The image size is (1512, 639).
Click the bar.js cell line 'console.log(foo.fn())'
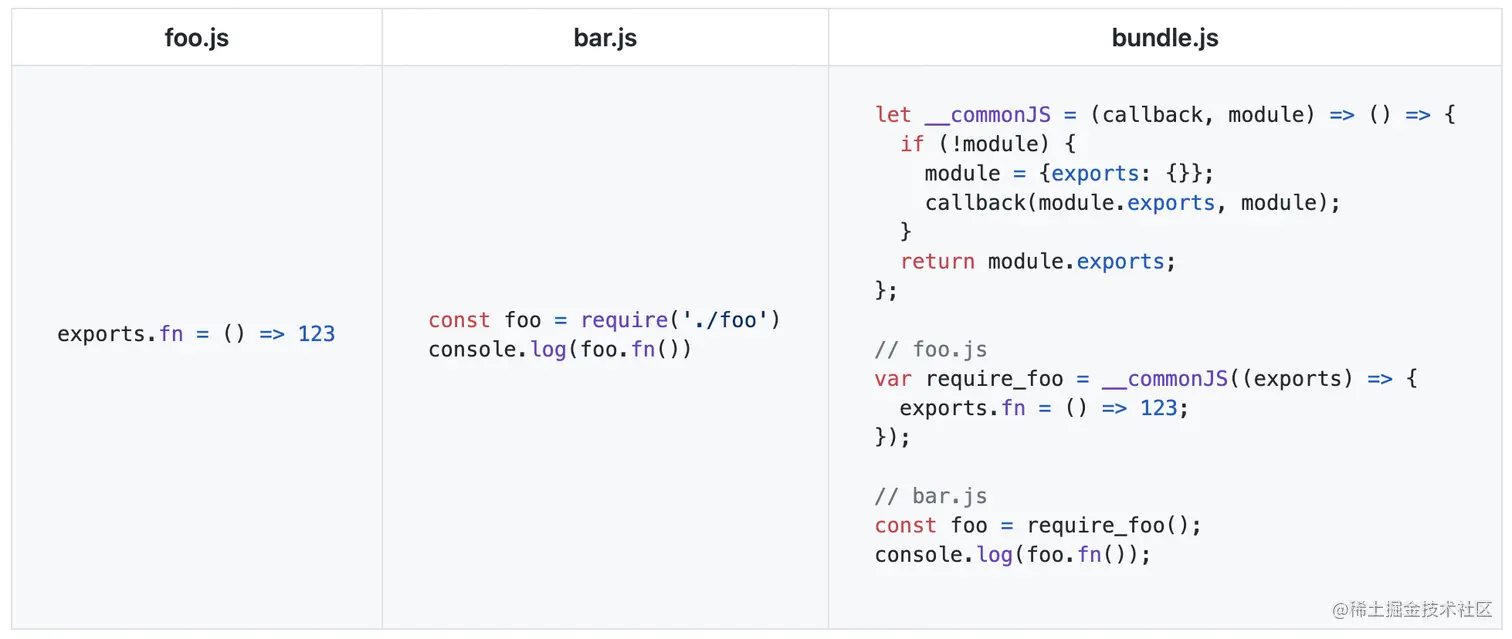pos(560,349)
